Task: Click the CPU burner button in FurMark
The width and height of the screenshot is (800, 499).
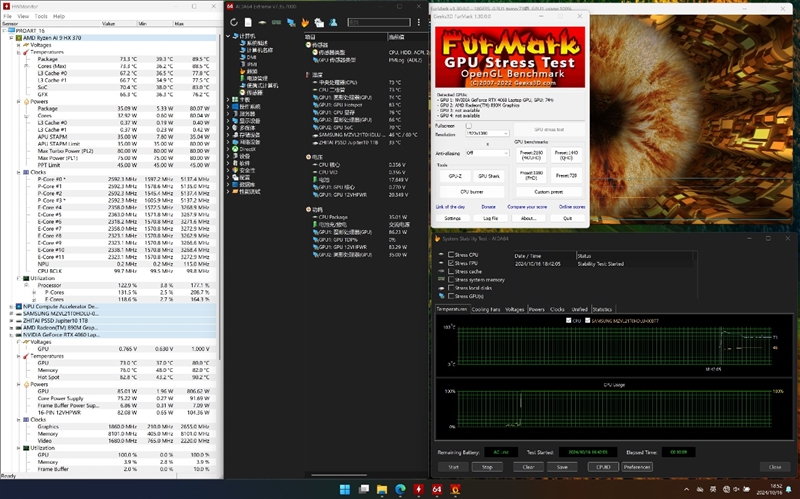Action: [472, 192]
